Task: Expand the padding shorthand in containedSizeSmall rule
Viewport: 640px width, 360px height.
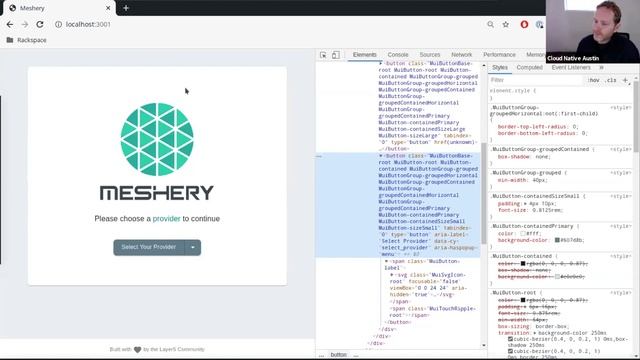Action: coord(525,204)
